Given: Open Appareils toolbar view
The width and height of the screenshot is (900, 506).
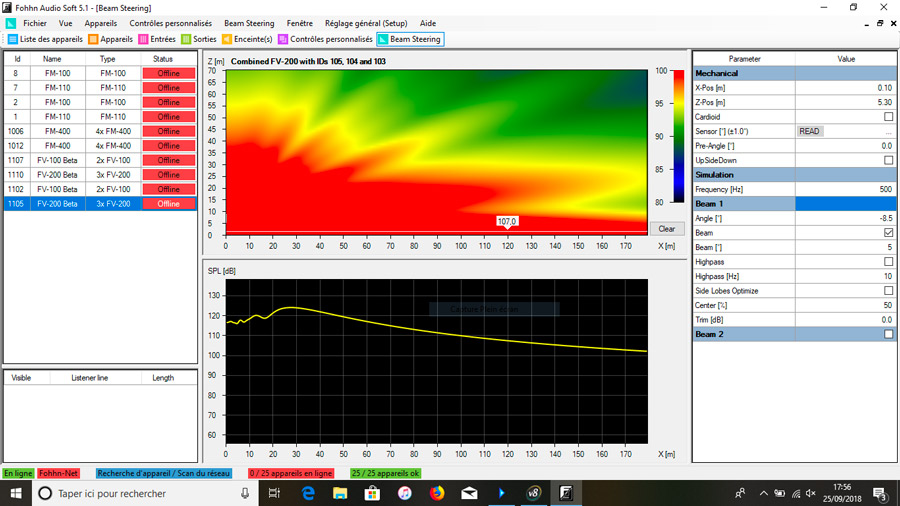Looking at the screenshot, I should pyautogui.click(x=110, y=39).
